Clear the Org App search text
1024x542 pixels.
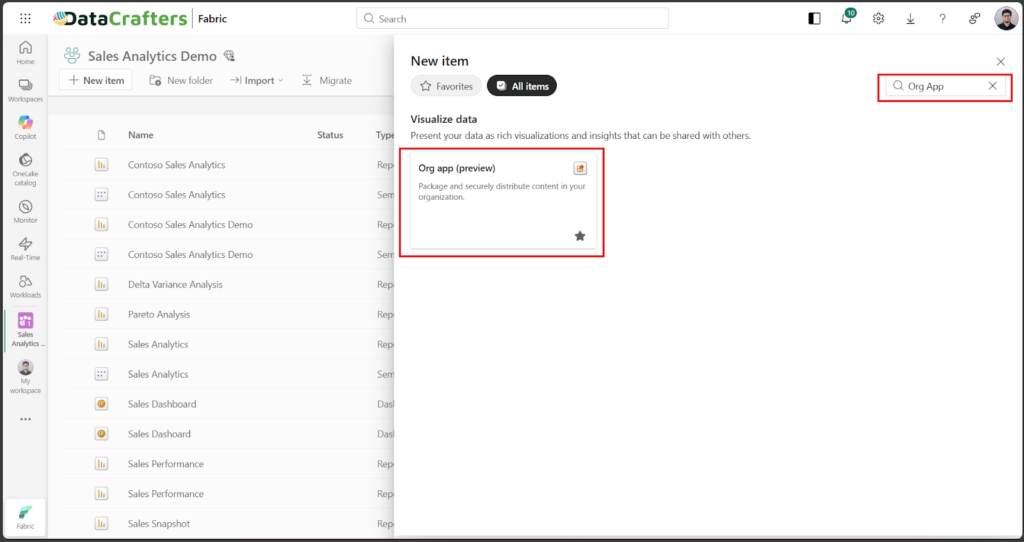[x=992, y=86]
